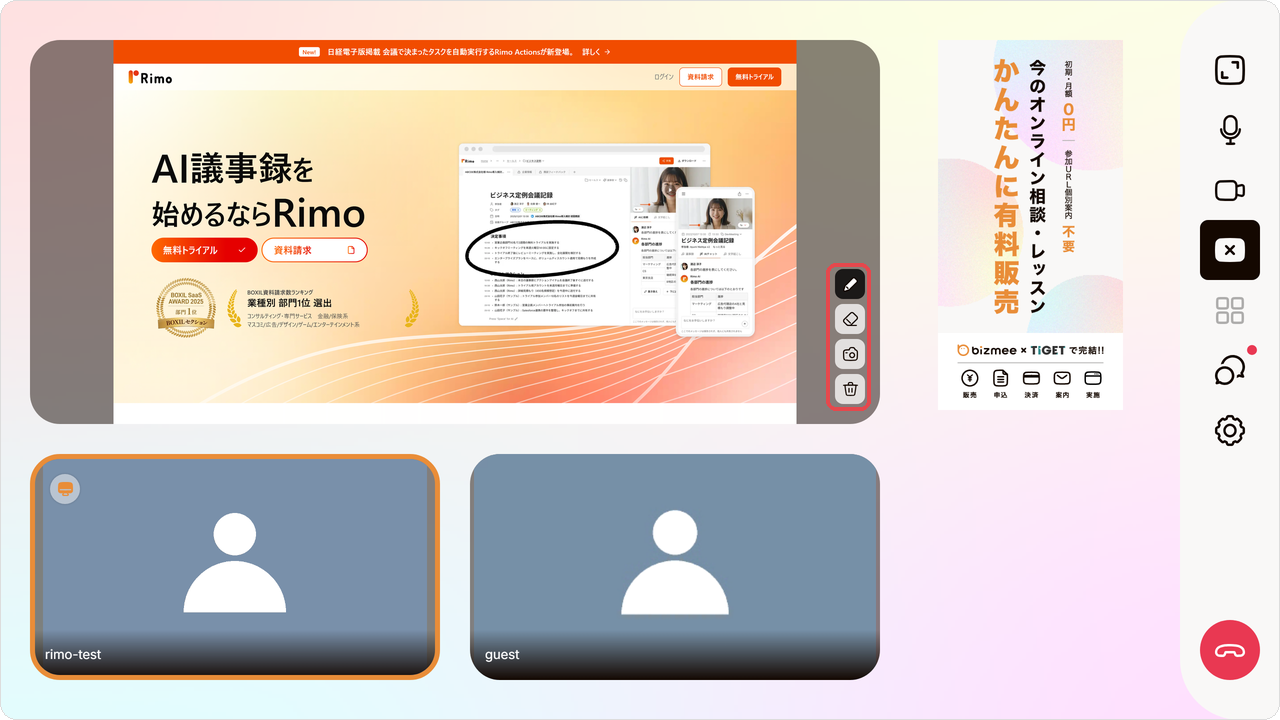Click the 詳しく → link in the top banner

point(596,52)
